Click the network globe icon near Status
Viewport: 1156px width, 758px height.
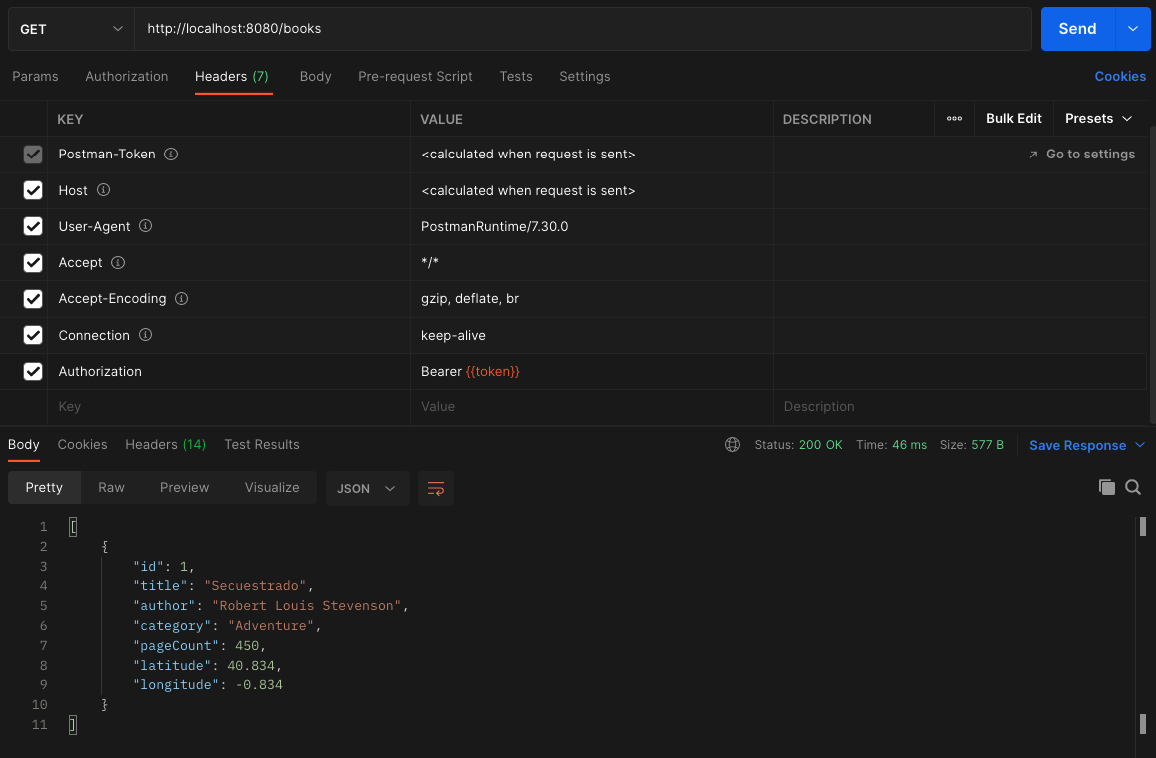coord(732,445)
